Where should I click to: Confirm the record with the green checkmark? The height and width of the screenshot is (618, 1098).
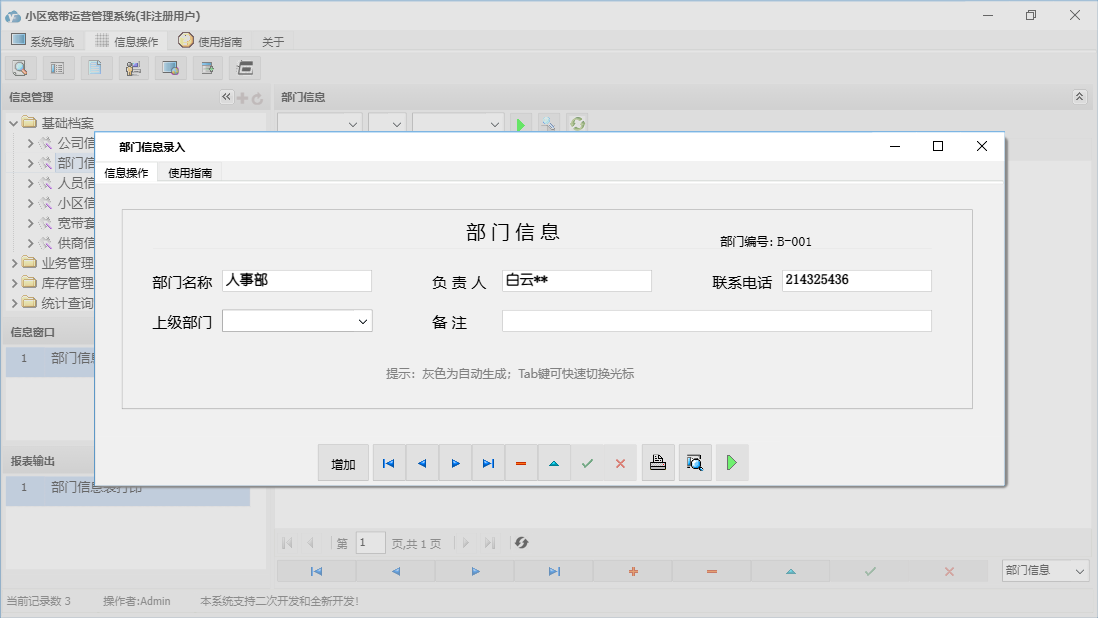588,462
